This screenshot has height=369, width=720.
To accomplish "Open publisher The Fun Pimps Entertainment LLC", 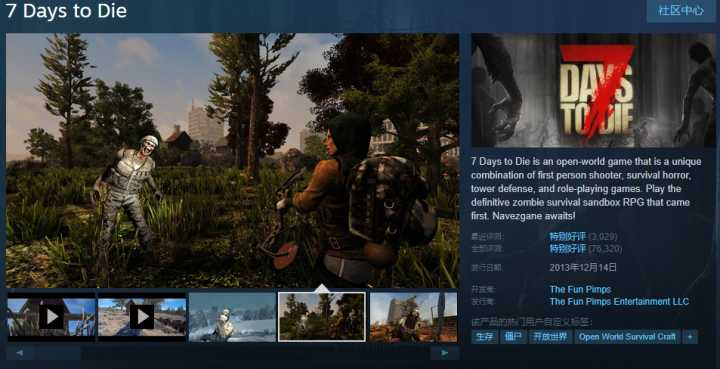I will [619, 302].
